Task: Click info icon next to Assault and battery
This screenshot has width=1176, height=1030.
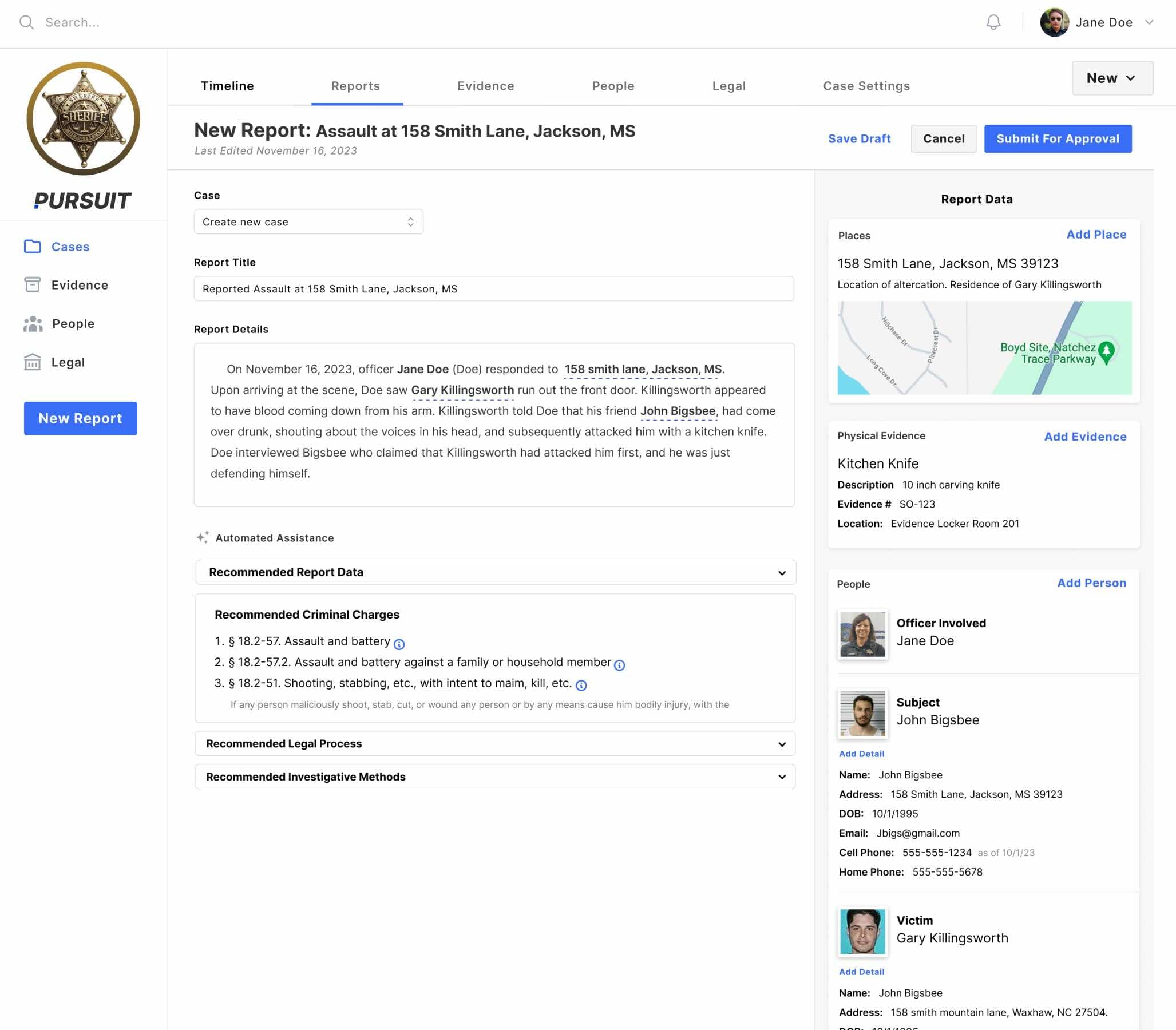Action: (399, 644)
